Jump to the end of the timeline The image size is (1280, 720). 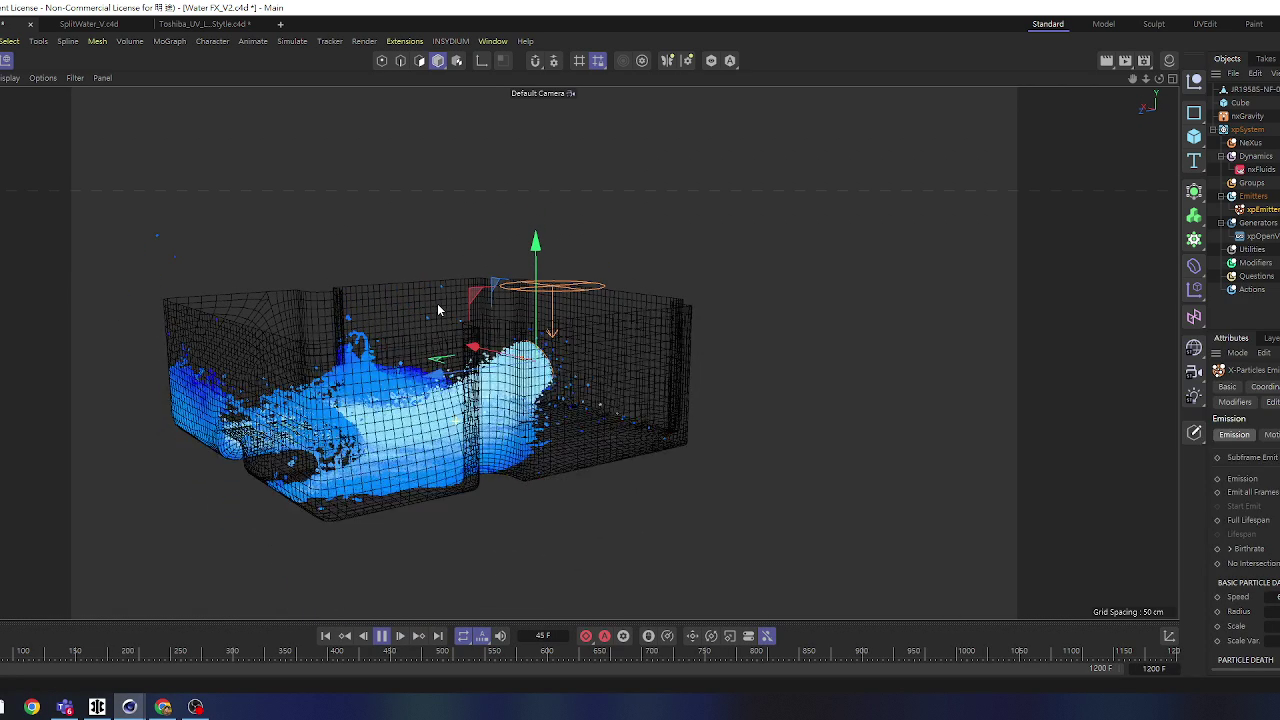pyautogui.click(x=438, y=636)
